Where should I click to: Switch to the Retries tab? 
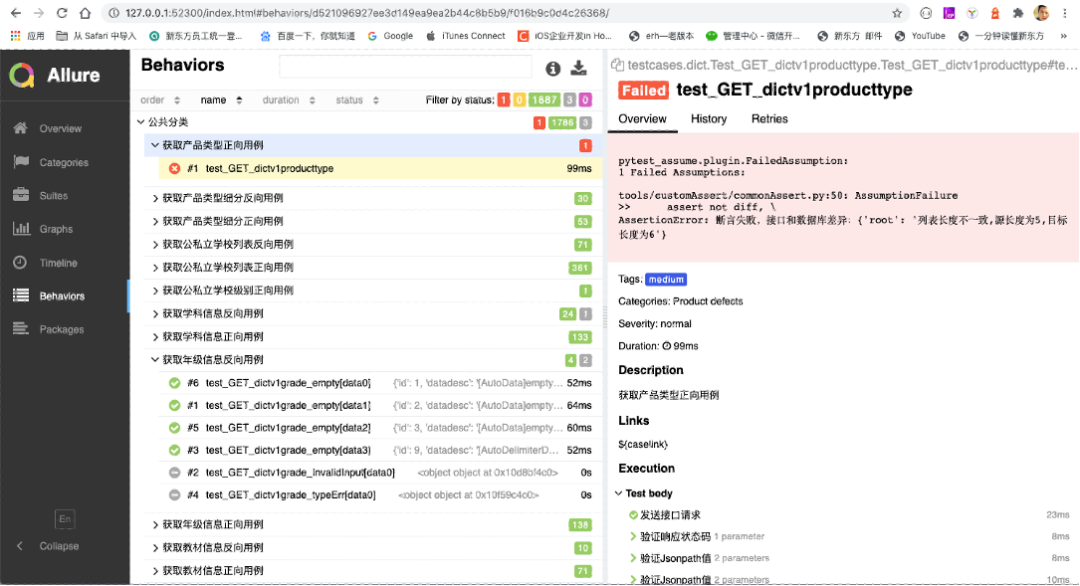coord(769,118)
